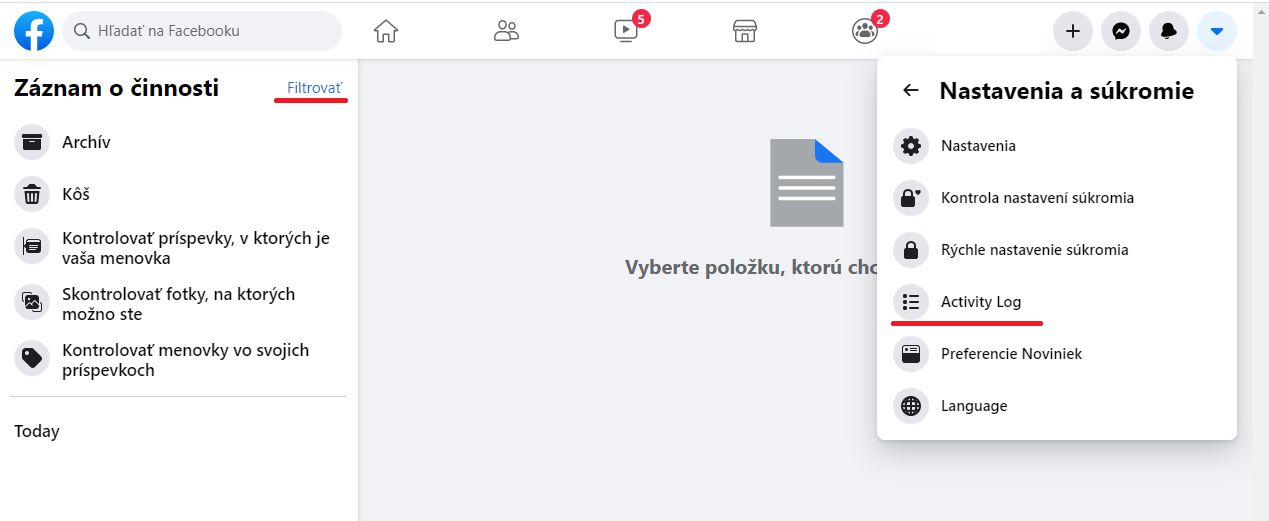Click the Today heading
Image resolution: width=1269 pixels, height=521 pixels.
coord(37,431)
